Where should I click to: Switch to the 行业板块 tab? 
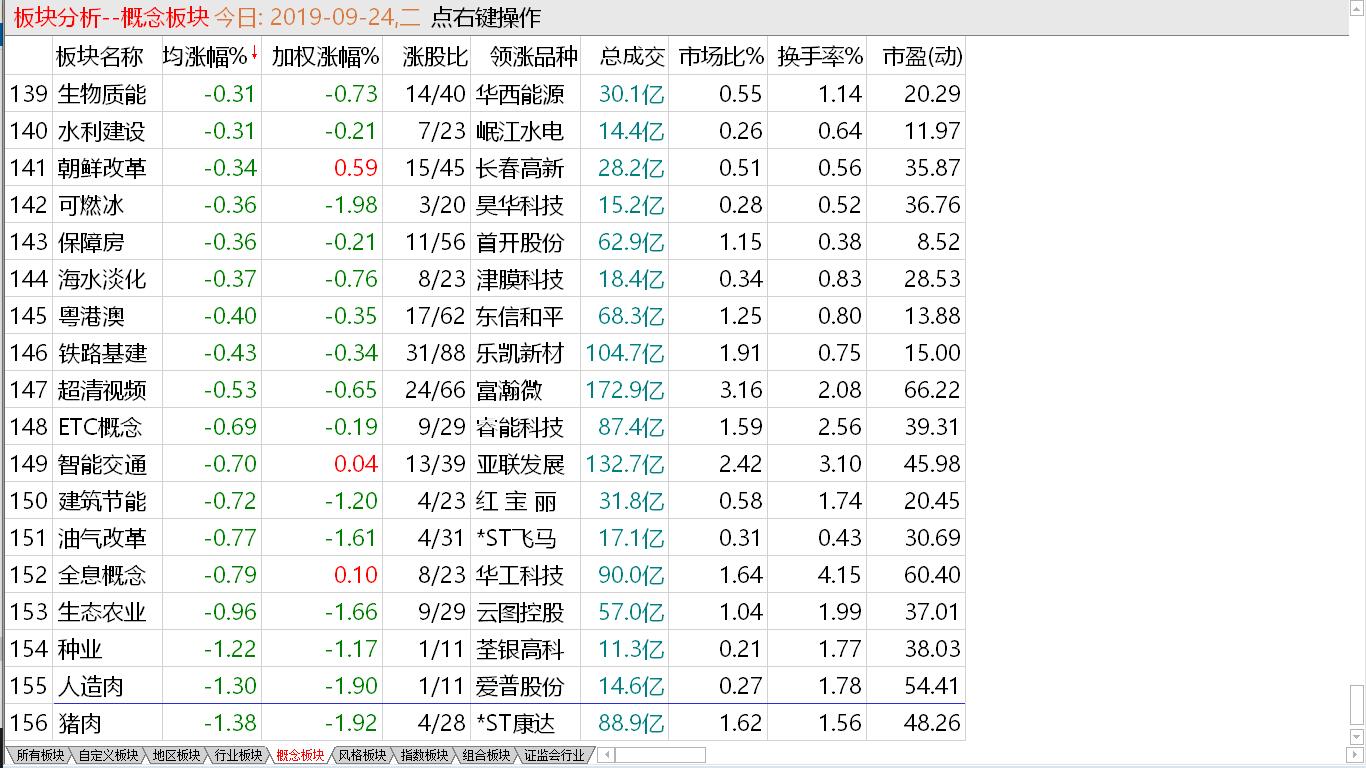tap(237, 756)
